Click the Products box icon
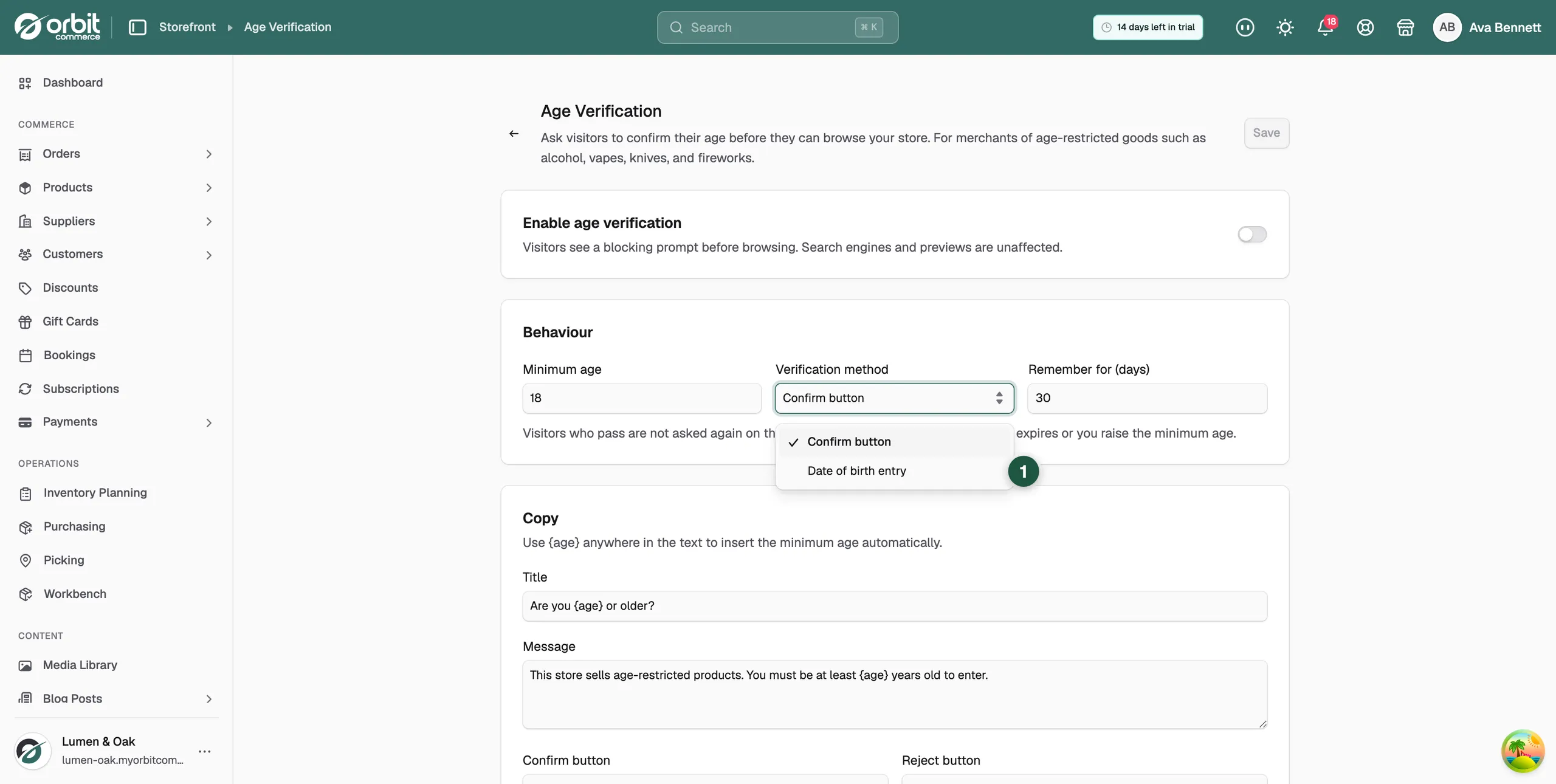 tap(25, 188)
